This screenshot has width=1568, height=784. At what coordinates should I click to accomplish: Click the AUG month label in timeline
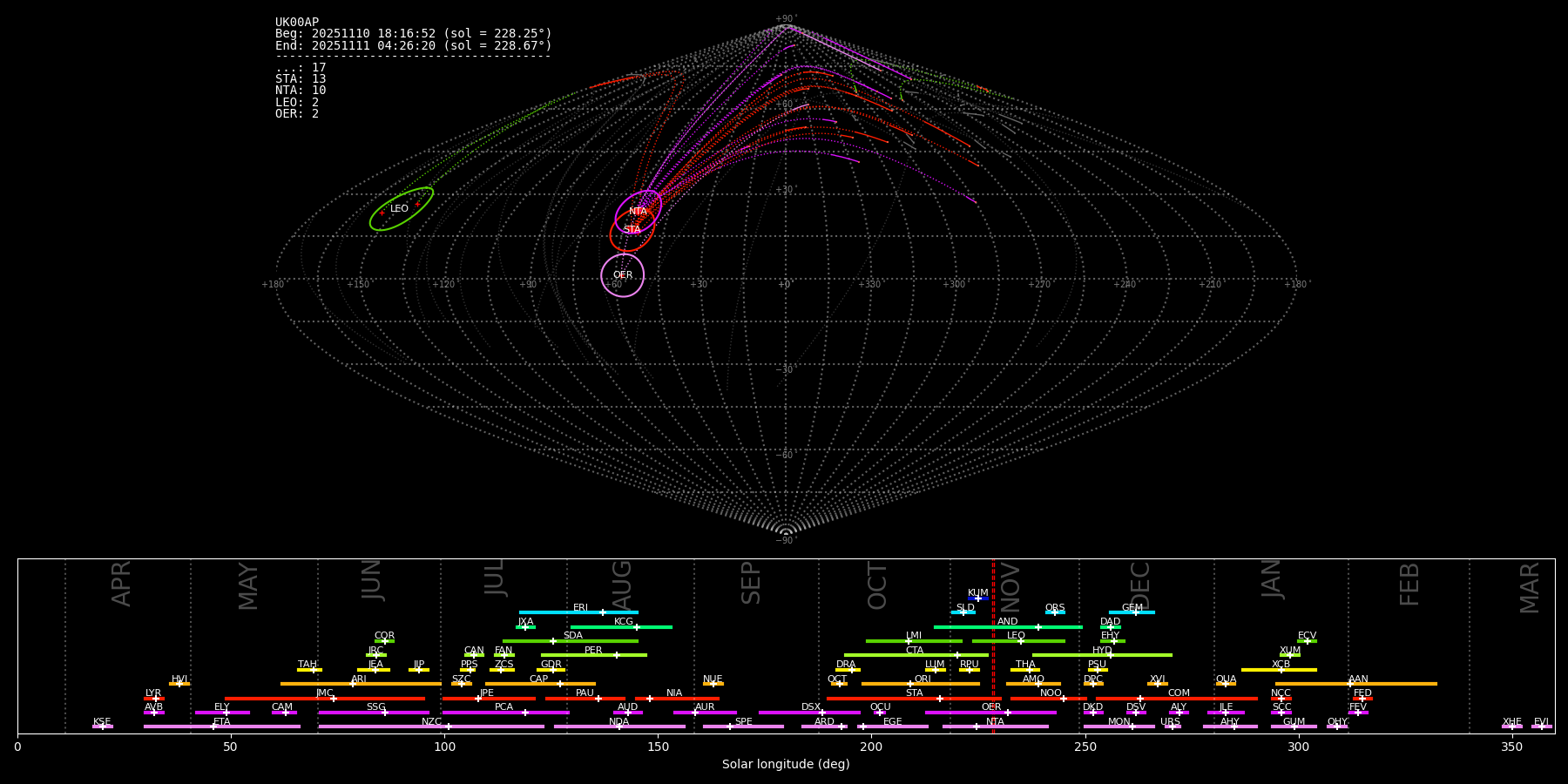click(x=622, y=585)
